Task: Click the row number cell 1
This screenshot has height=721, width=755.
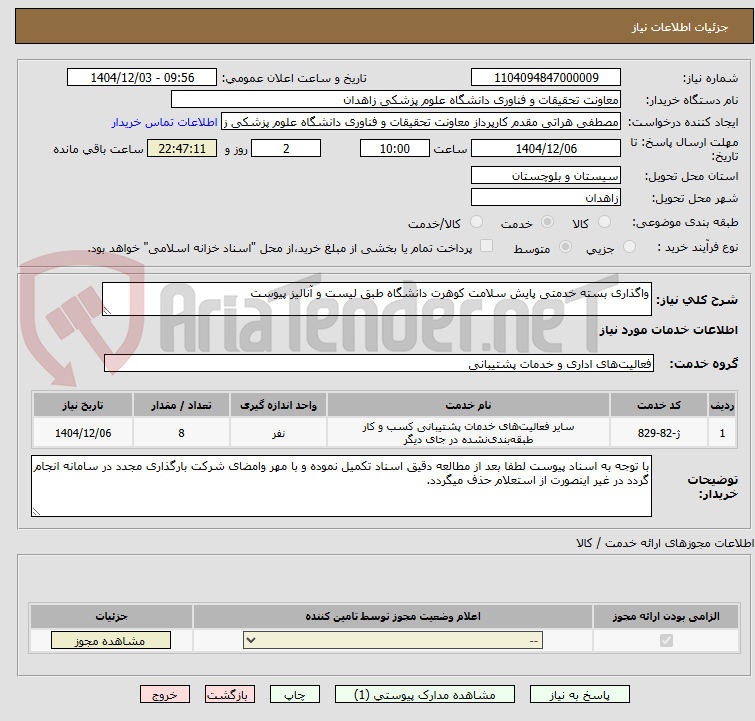Action: (x=722, y=433)
